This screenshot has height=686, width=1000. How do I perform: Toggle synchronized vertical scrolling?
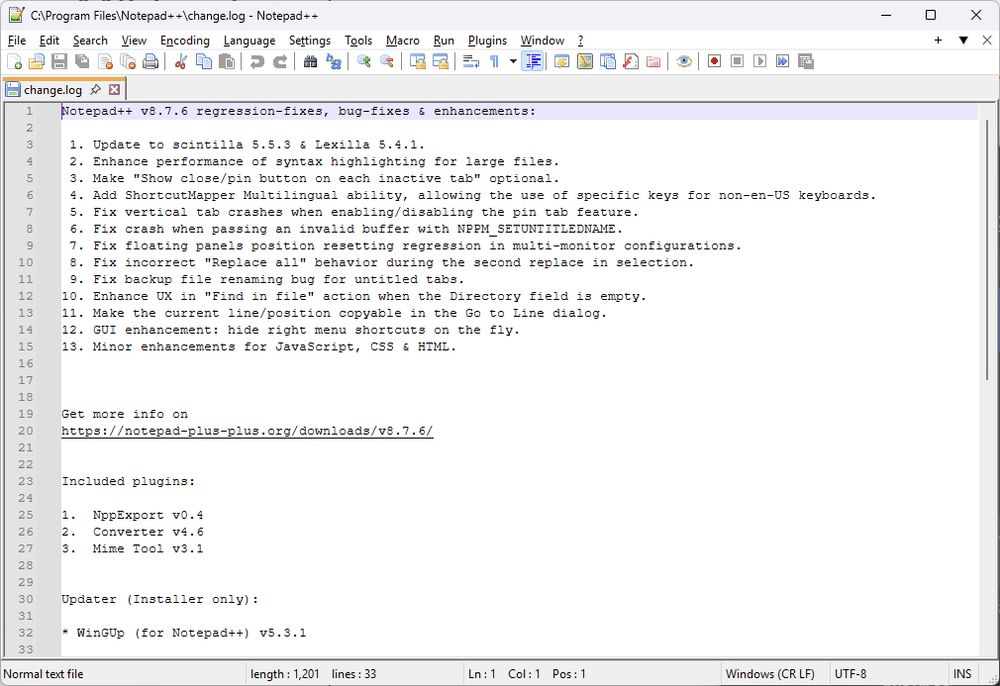[417, 61]
